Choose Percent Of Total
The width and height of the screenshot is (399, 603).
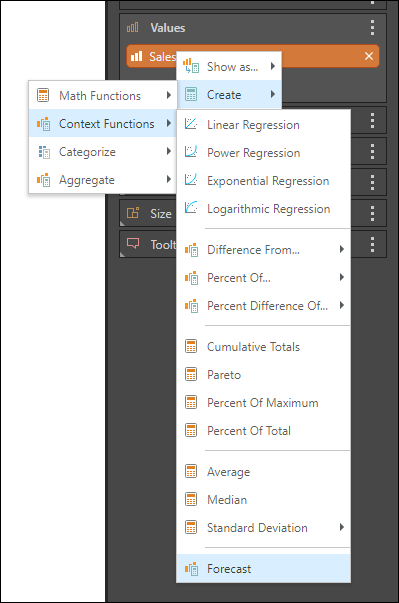point(263,430)
